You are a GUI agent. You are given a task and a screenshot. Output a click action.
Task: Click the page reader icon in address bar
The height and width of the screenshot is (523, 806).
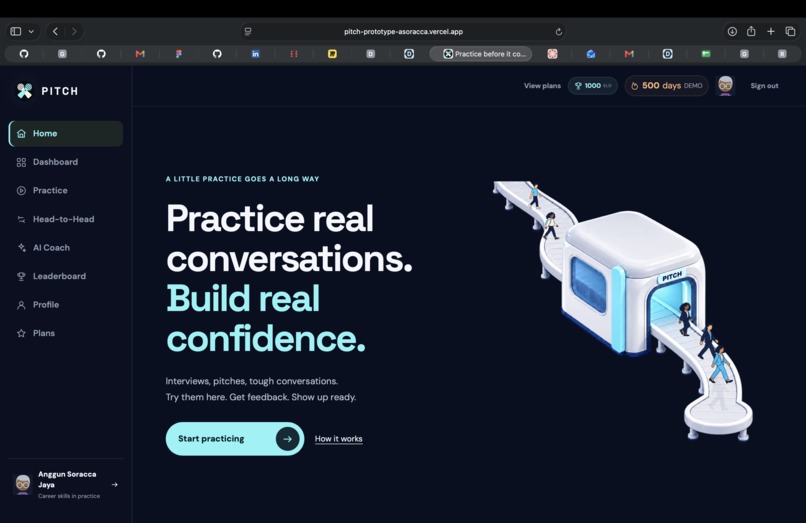click(x=248, y=31)
